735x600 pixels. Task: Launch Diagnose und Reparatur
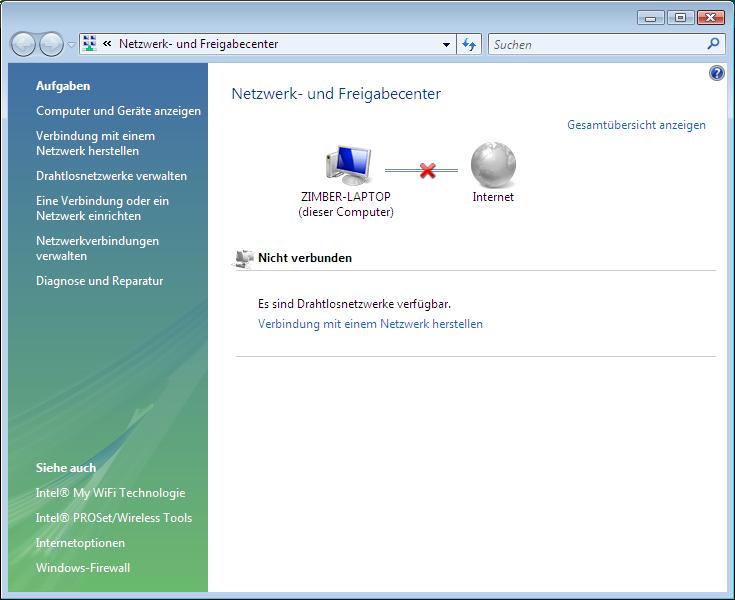(100, 281)
